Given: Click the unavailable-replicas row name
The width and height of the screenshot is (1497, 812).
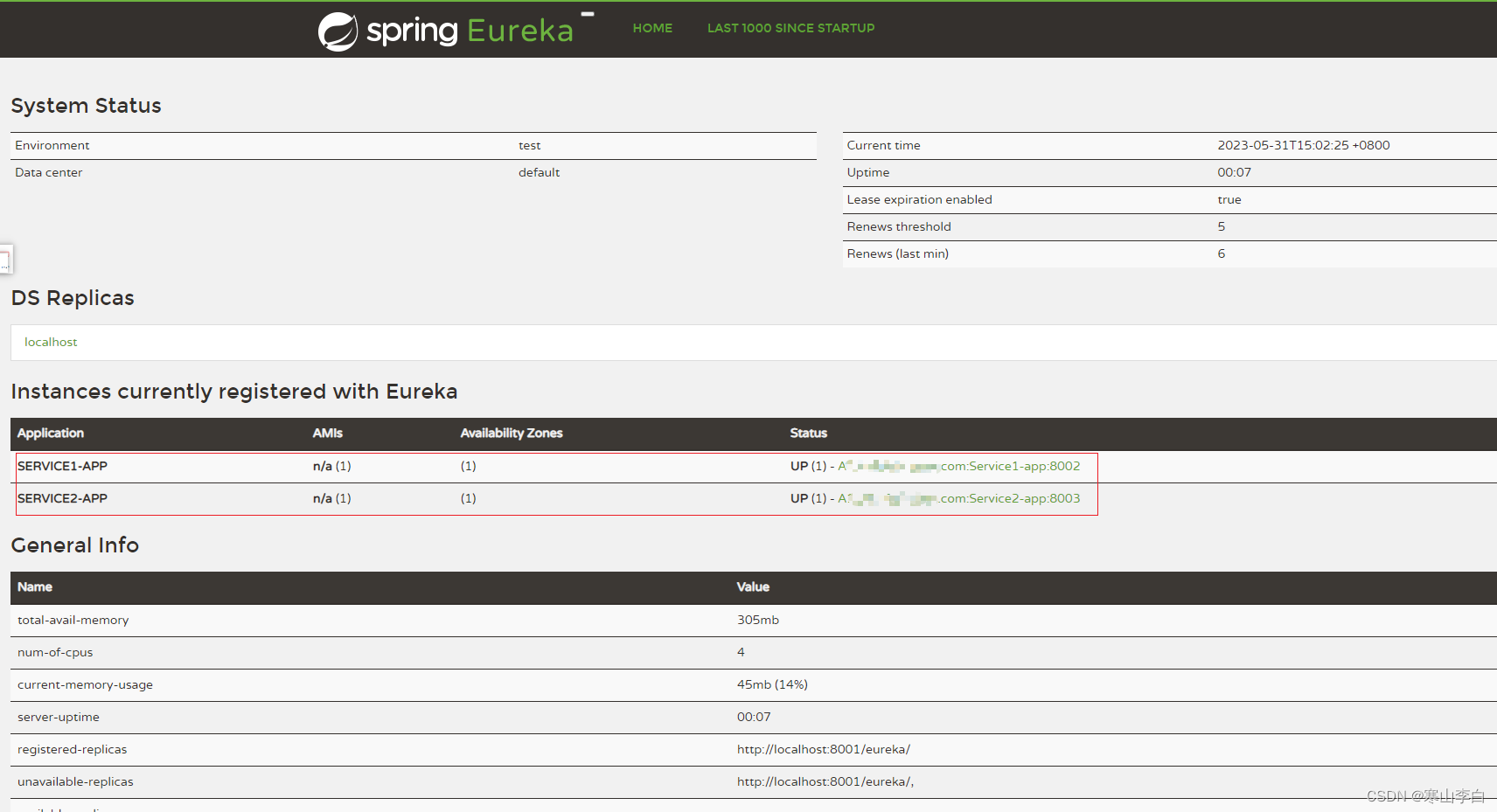Looking at the screenshot, I should pos(76,781).
